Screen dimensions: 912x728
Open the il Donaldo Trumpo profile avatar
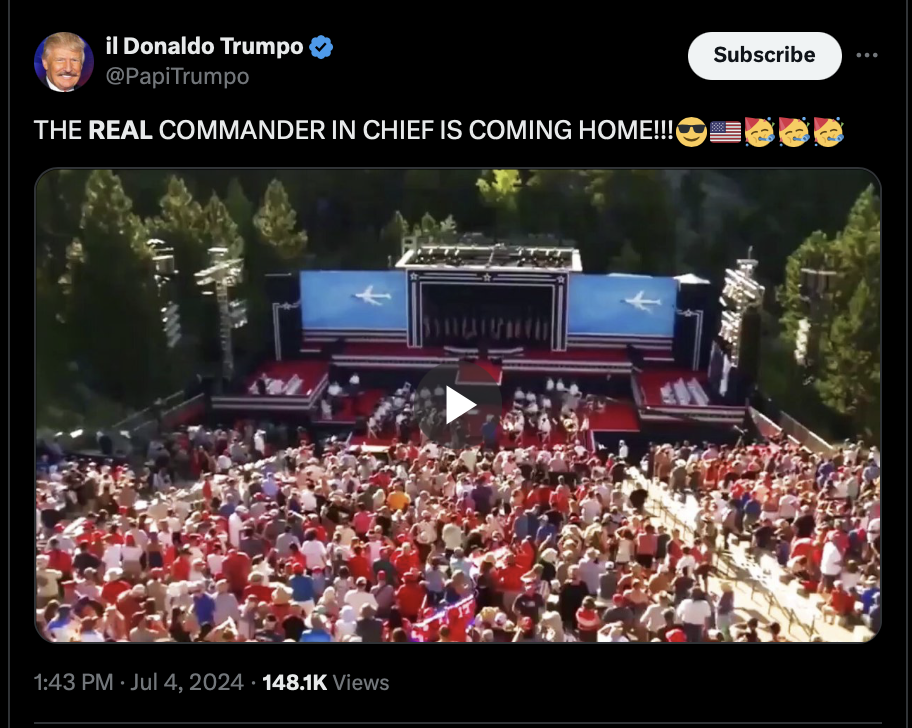(63, 62)
